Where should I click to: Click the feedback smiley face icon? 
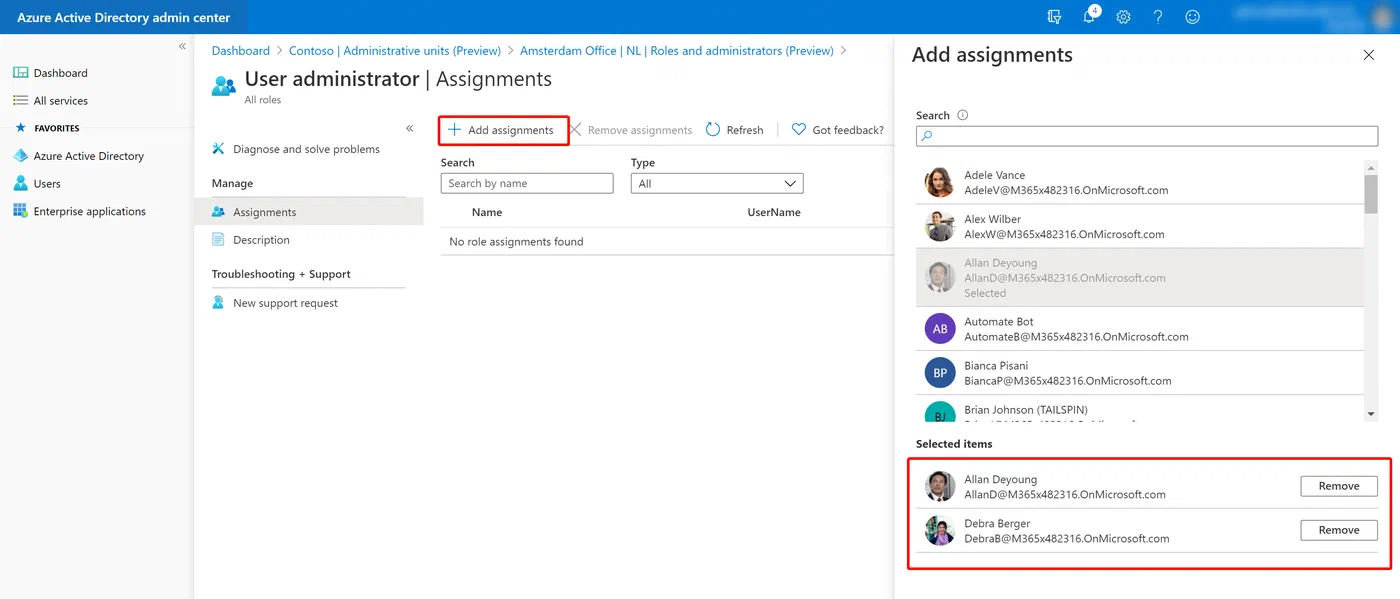click(1192, 17)
